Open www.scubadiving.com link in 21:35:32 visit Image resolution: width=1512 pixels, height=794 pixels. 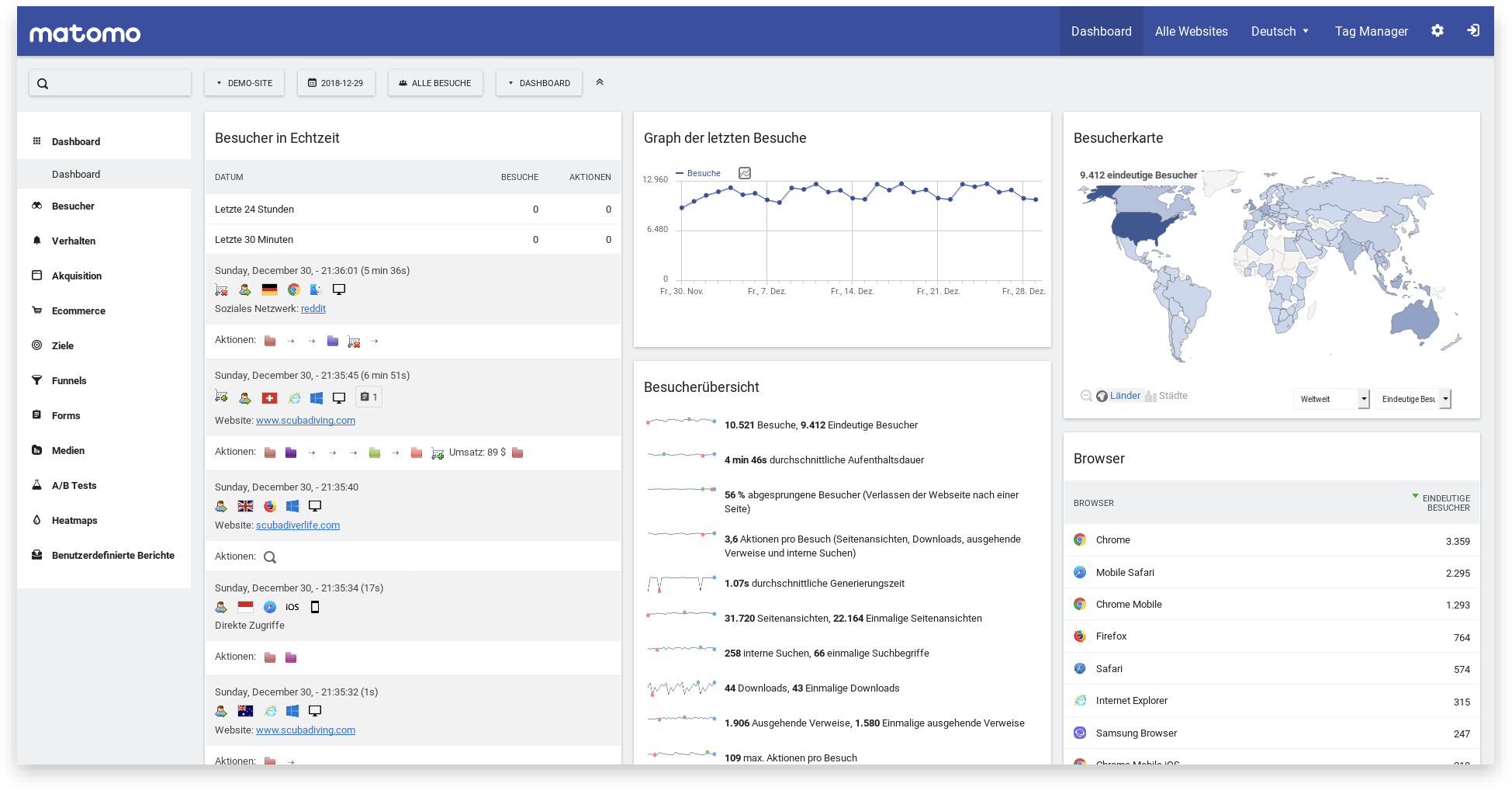click(306, 730)
